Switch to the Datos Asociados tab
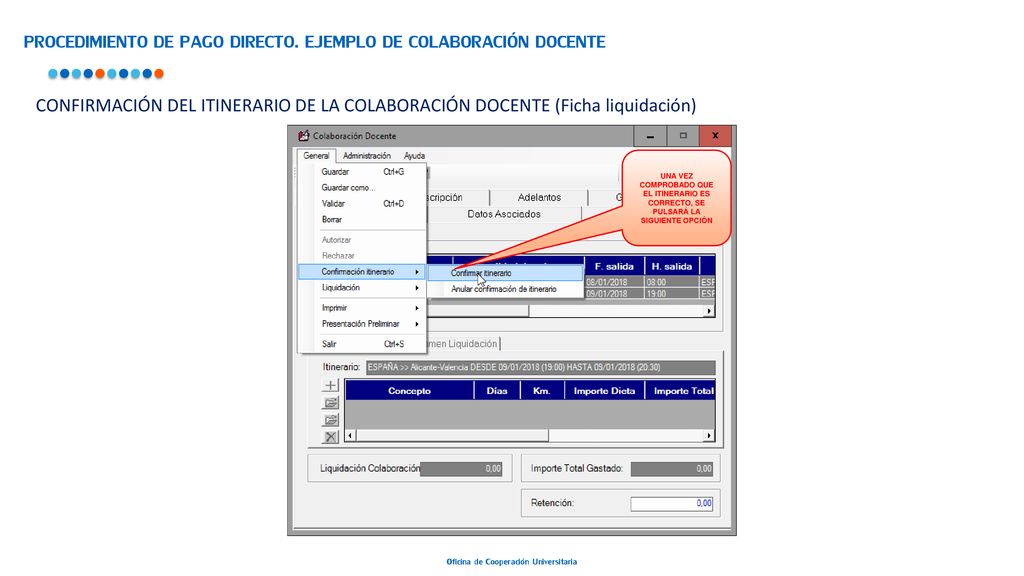1024x576 pixels. coord(504,214)
